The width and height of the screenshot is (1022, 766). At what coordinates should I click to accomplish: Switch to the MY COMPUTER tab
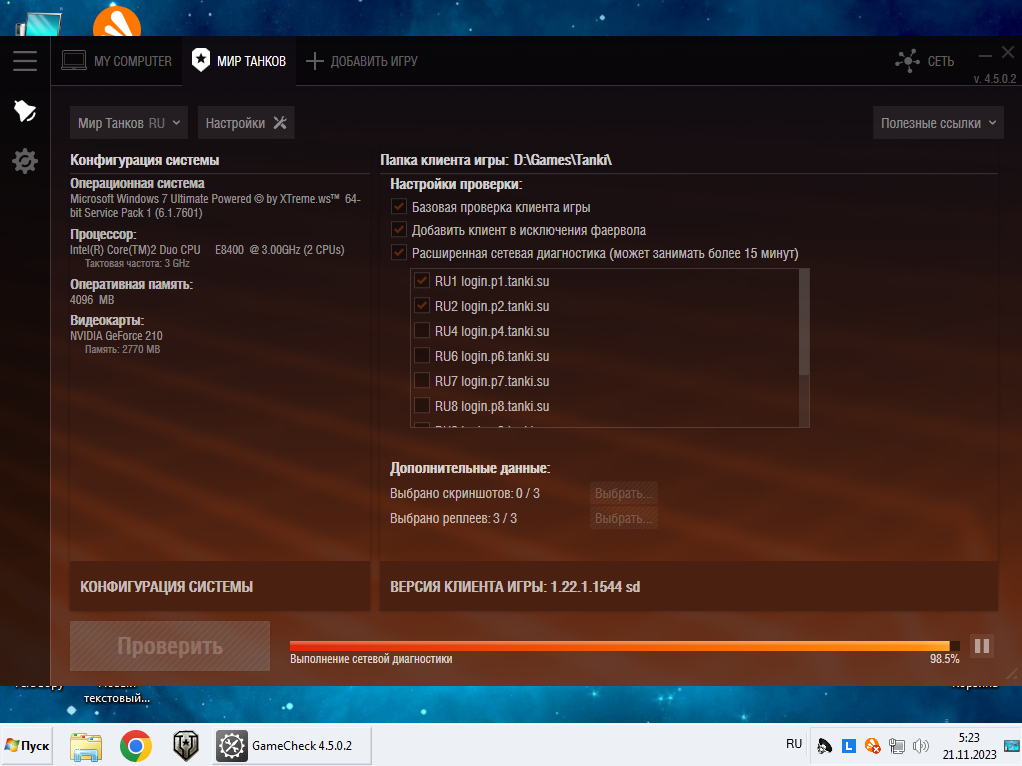pyautogui.click(x=117, y=61)
